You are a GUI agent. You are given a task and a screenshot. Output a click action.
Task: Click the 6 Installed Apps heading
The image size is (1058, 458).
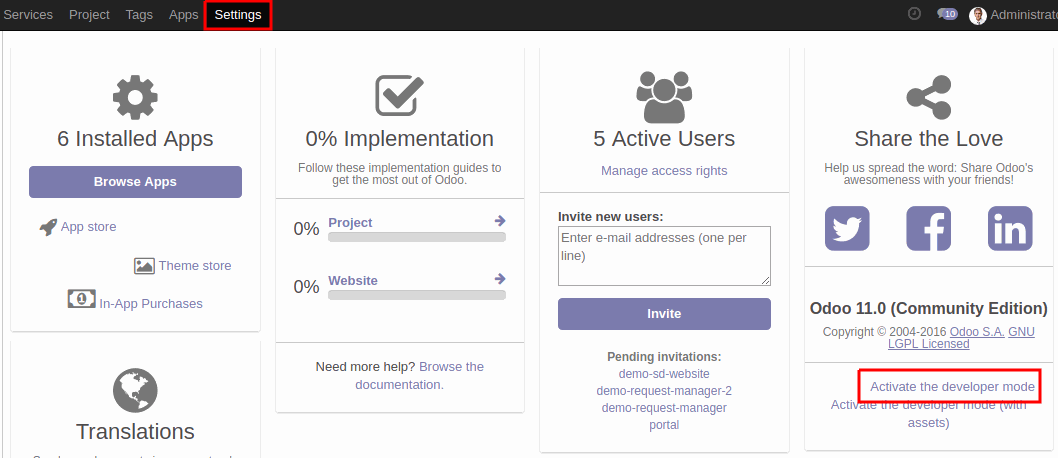point(135,139)
